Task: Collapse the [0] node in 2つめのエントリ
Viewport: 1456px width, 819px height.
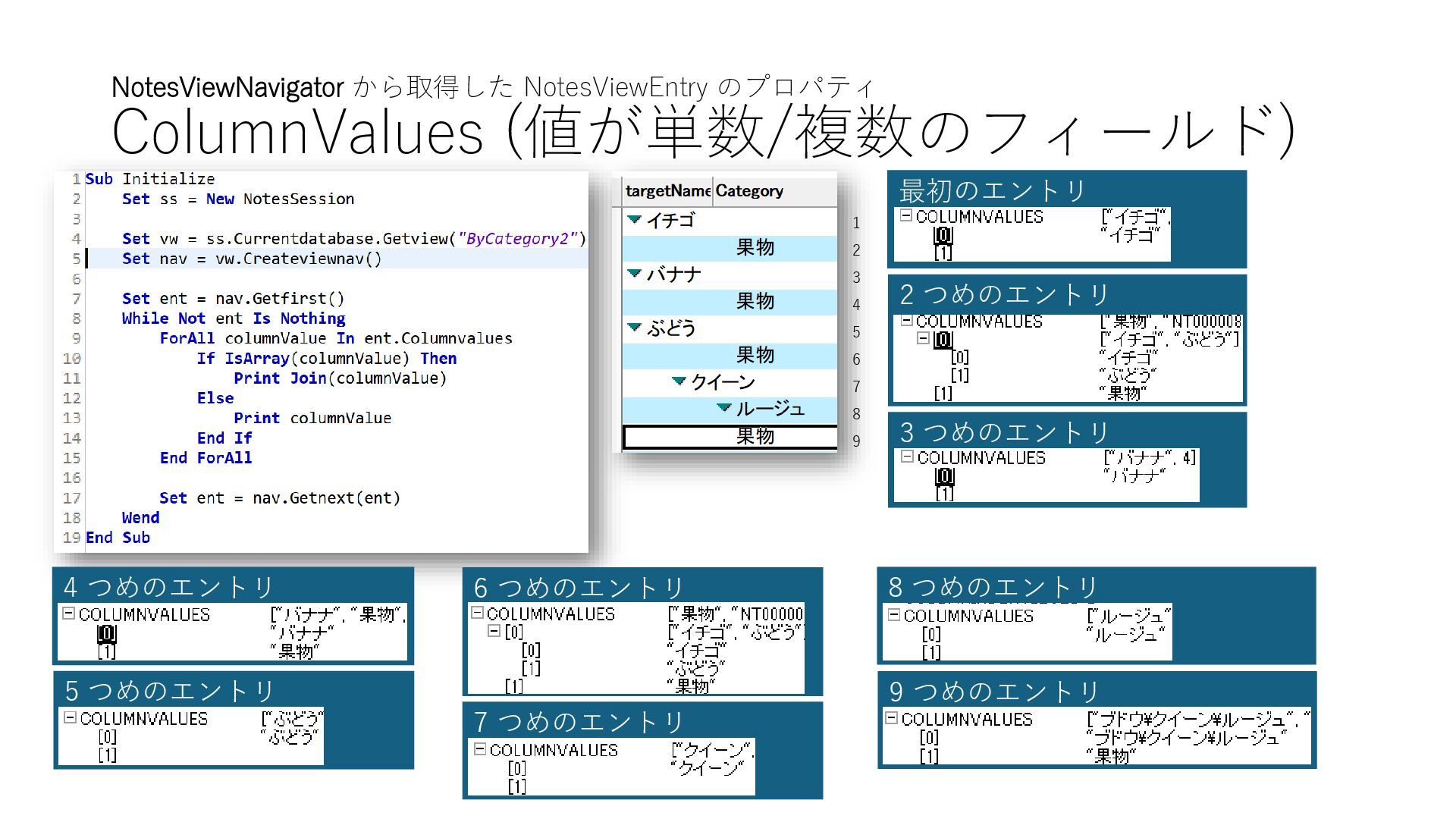Action: click(x=923, y=339)
